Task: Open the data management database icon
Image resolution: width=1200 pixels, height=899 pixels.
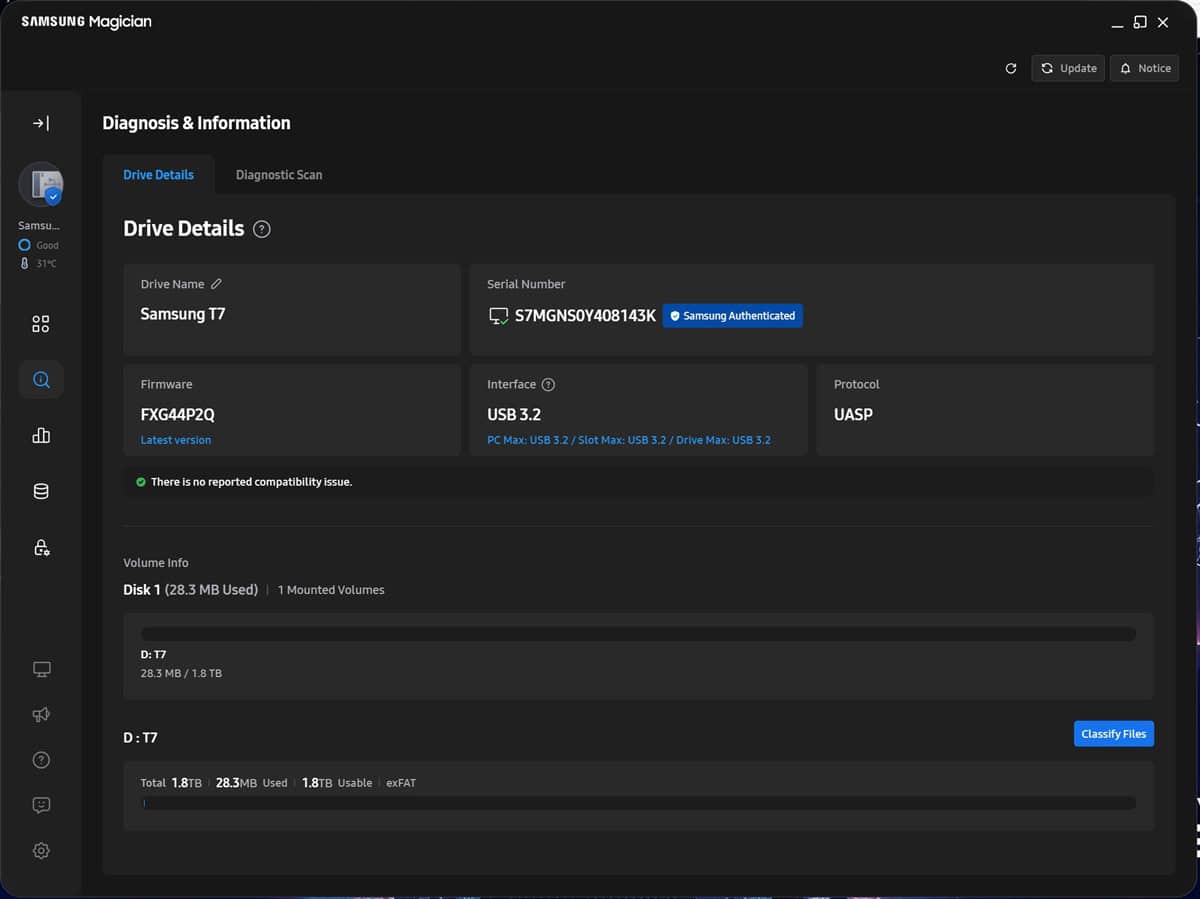Action: (41, 491)
